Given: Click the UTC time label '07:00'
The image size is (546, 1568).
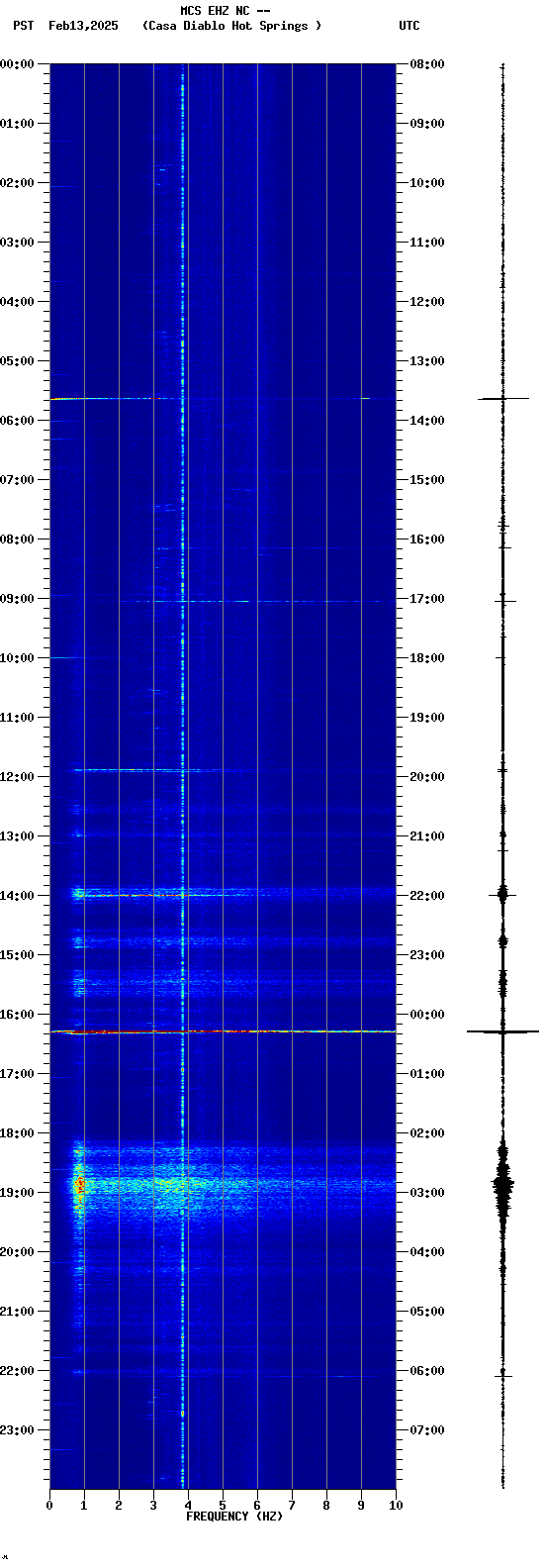Looking at the screenshot, I should [x=427, y=1430].
